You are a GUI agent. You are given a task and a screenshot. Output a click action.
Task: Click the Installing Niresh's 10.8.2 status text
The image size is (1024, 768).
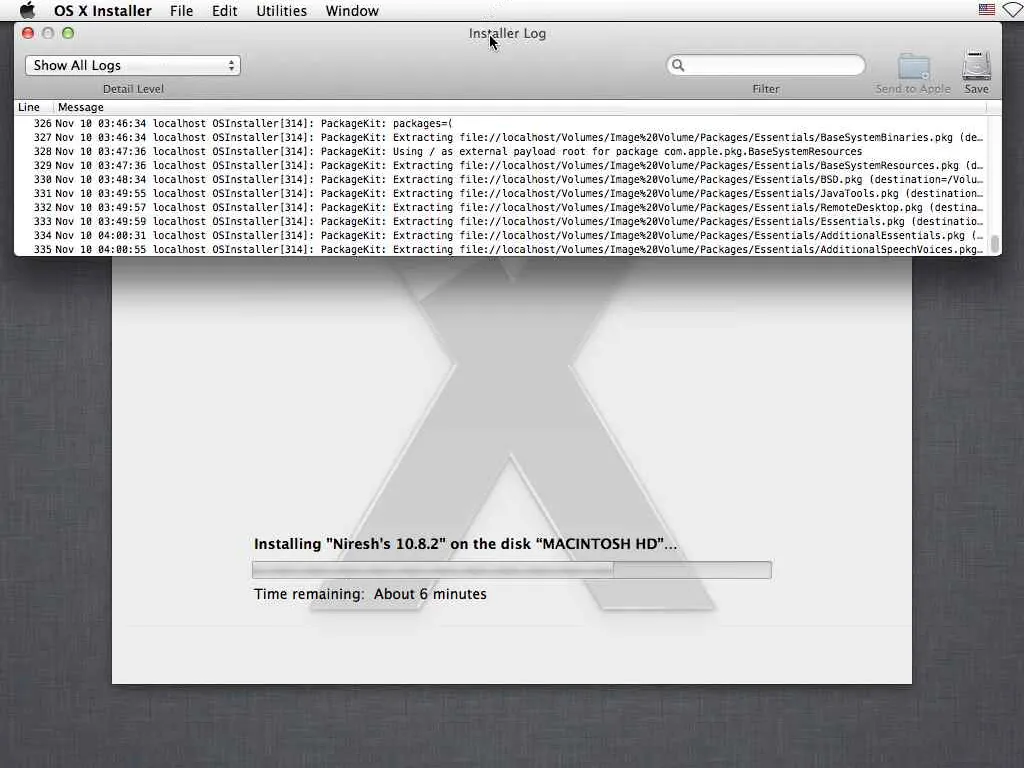[x=465, y=544]
